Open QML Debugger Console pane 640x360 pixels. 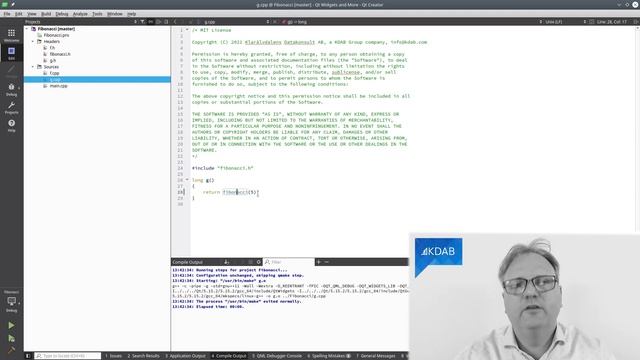[276, 356]
